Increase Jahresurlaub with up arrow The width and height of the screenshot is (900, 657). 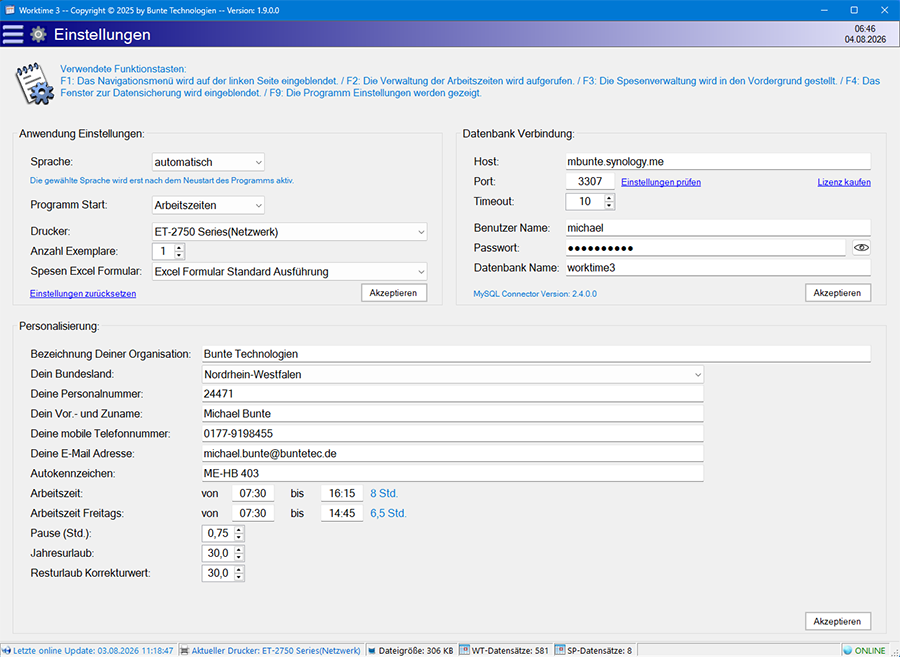pyautogui.click(x=239, y=550)
